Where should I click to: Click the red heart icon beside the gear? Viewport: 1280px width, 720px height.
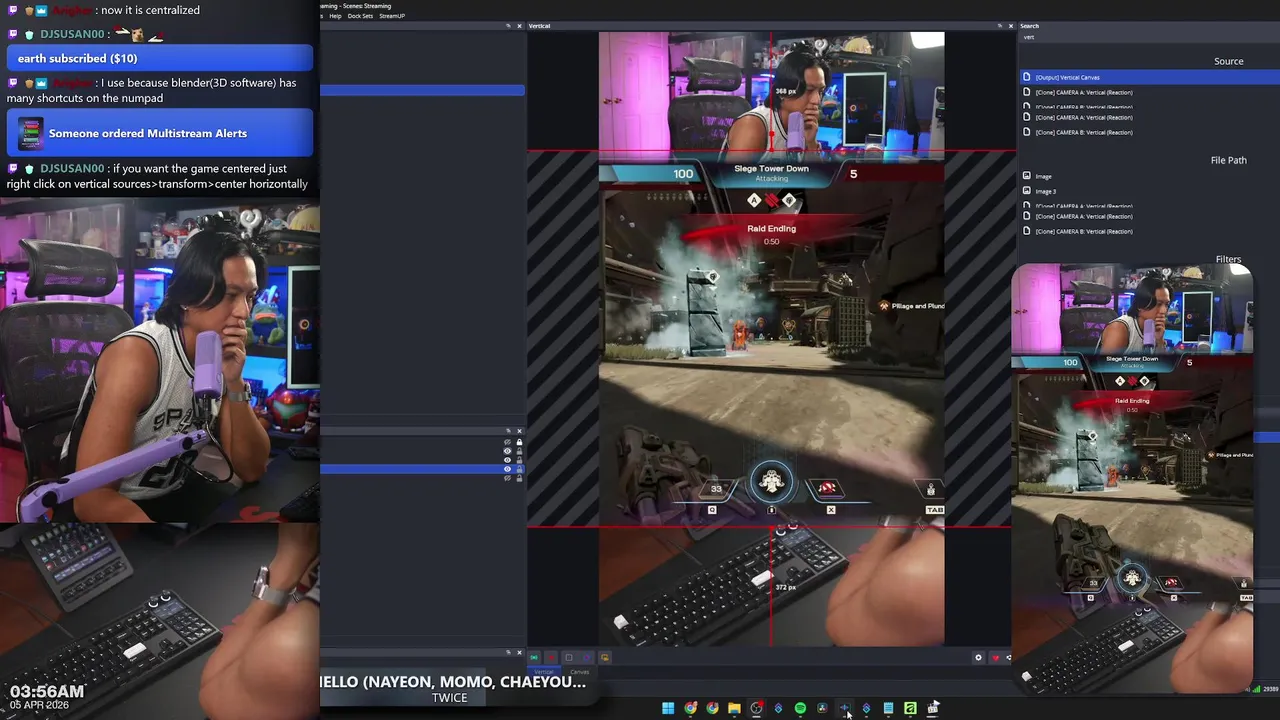[995, 657]
